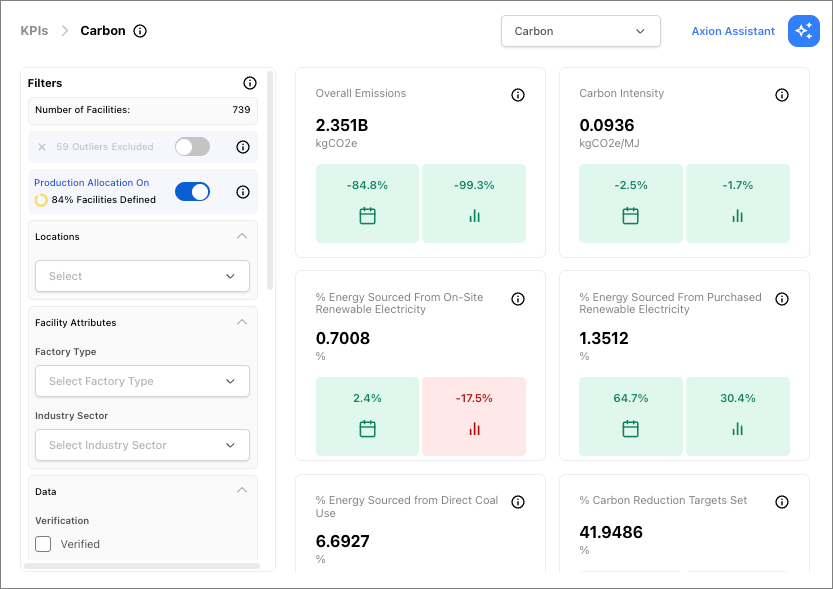Click the 41.9486 reduction targets value
The height and width of the screenshot is (589, 833).
click(611, 532)
